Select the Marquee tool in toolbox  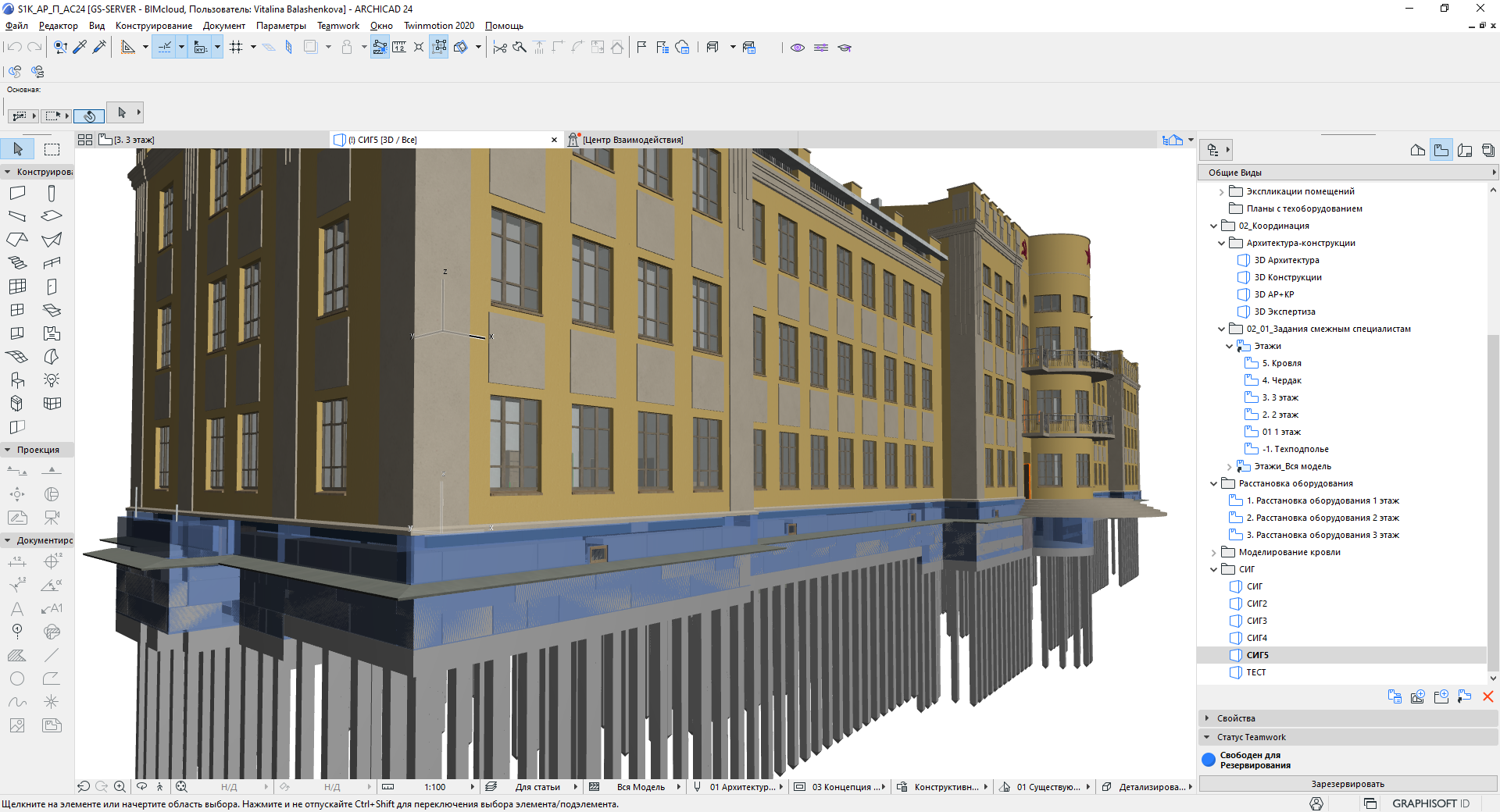(52, 149)
